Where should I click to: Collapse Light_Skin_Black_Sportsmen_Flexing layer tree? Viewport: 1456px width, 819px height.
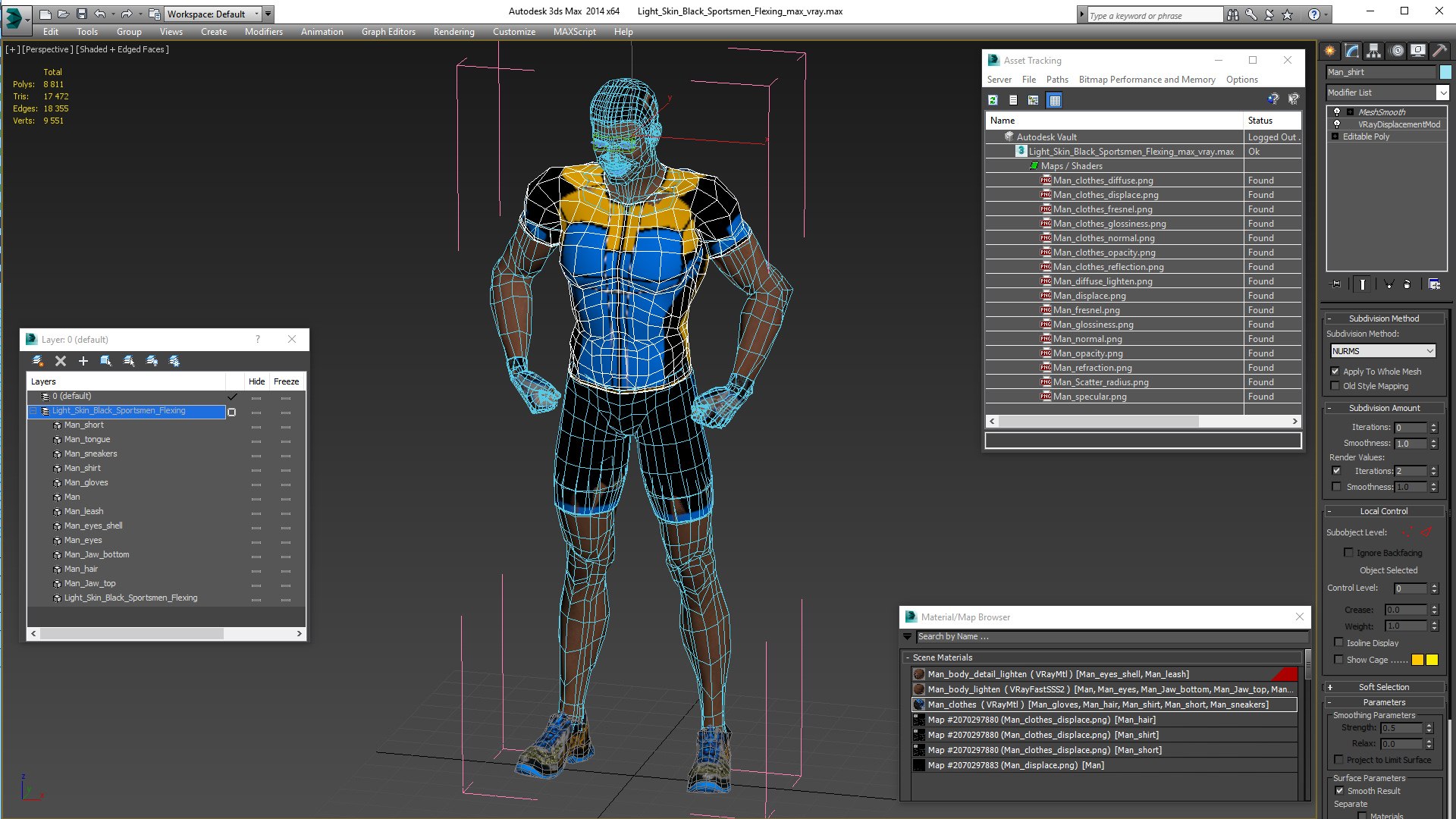click(33, 411)
